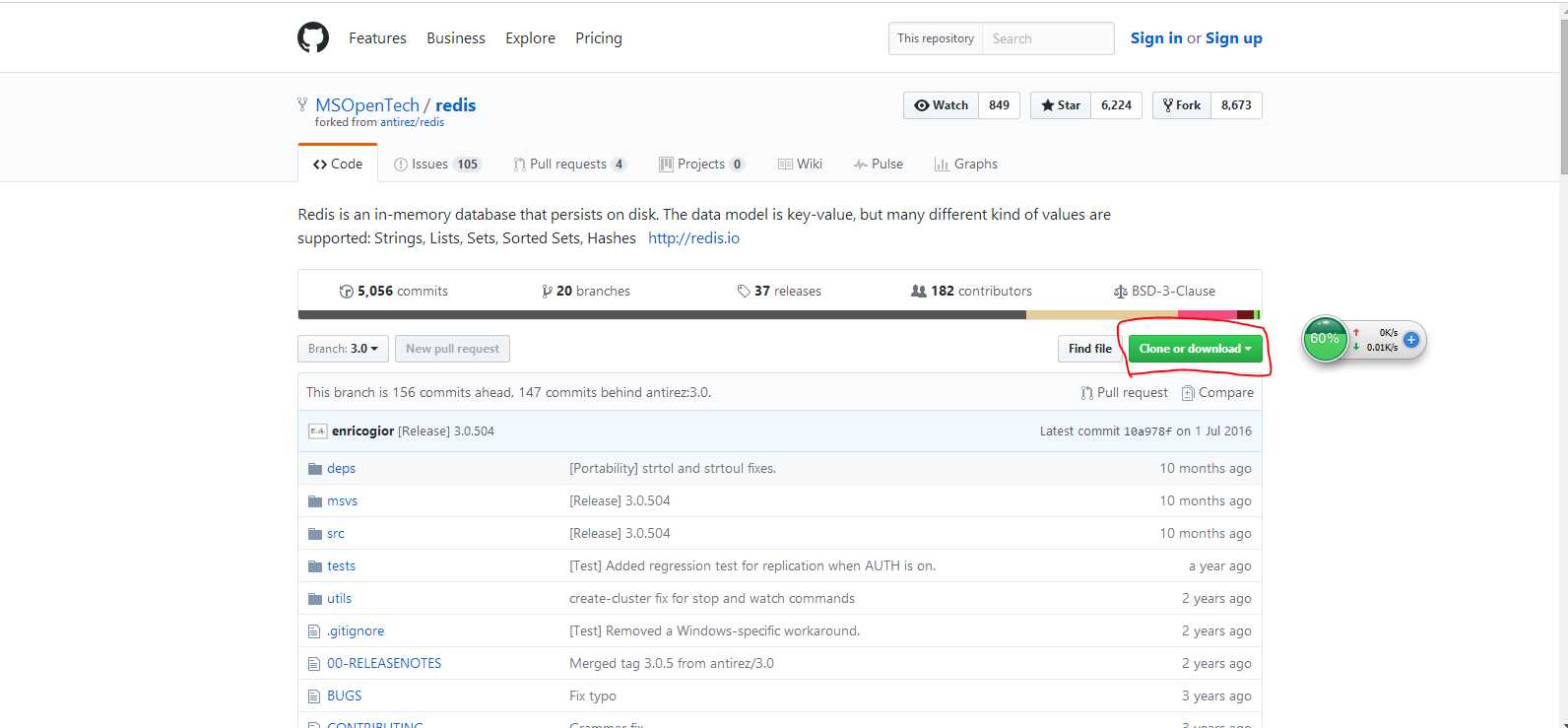Click the tag icon beside 37 releases
The image size is (1568, 728).
(744, 292)
